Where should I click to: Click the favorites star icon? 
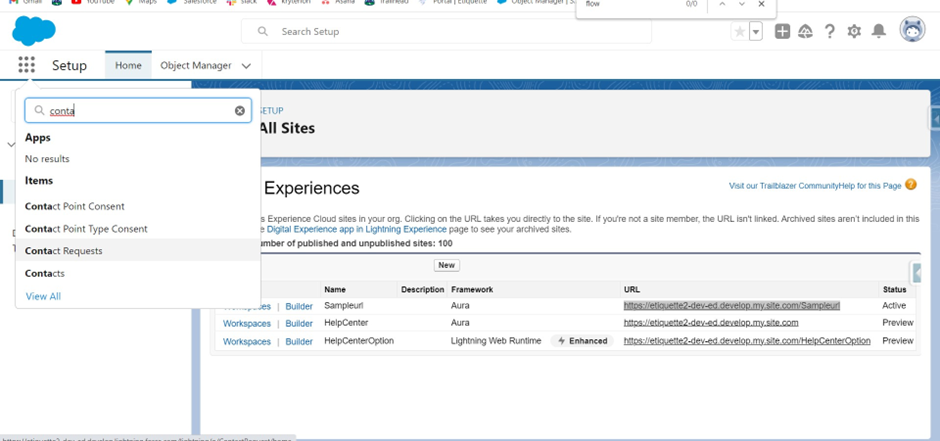click(740, 32)
